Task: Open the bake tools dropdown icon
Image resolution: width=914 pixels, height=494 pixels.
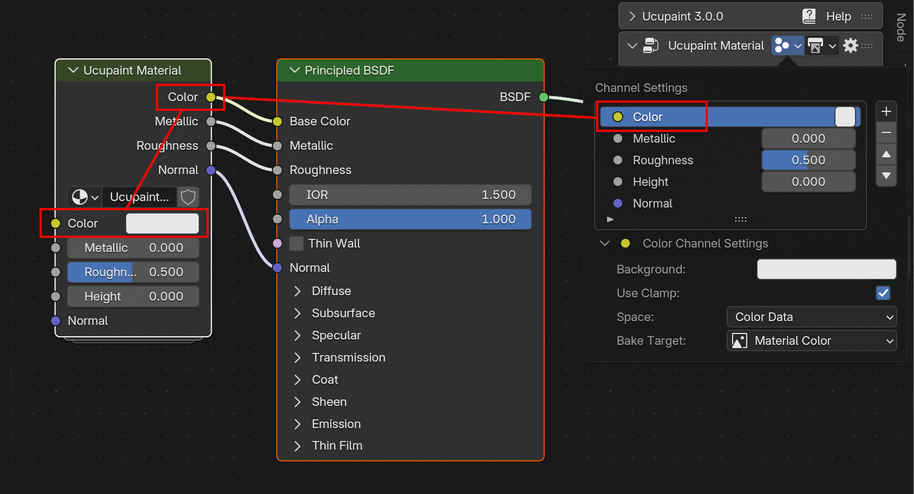Action: (822, 45)
